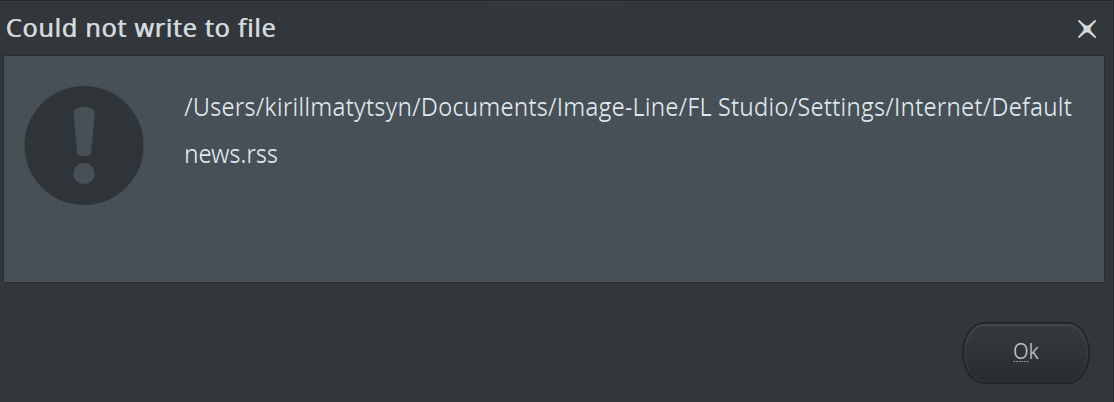The width and height of the screenshot is (1114, 402).
Task: Click the word "Default" ending the path line
Action: click(x=1032, y=107)
